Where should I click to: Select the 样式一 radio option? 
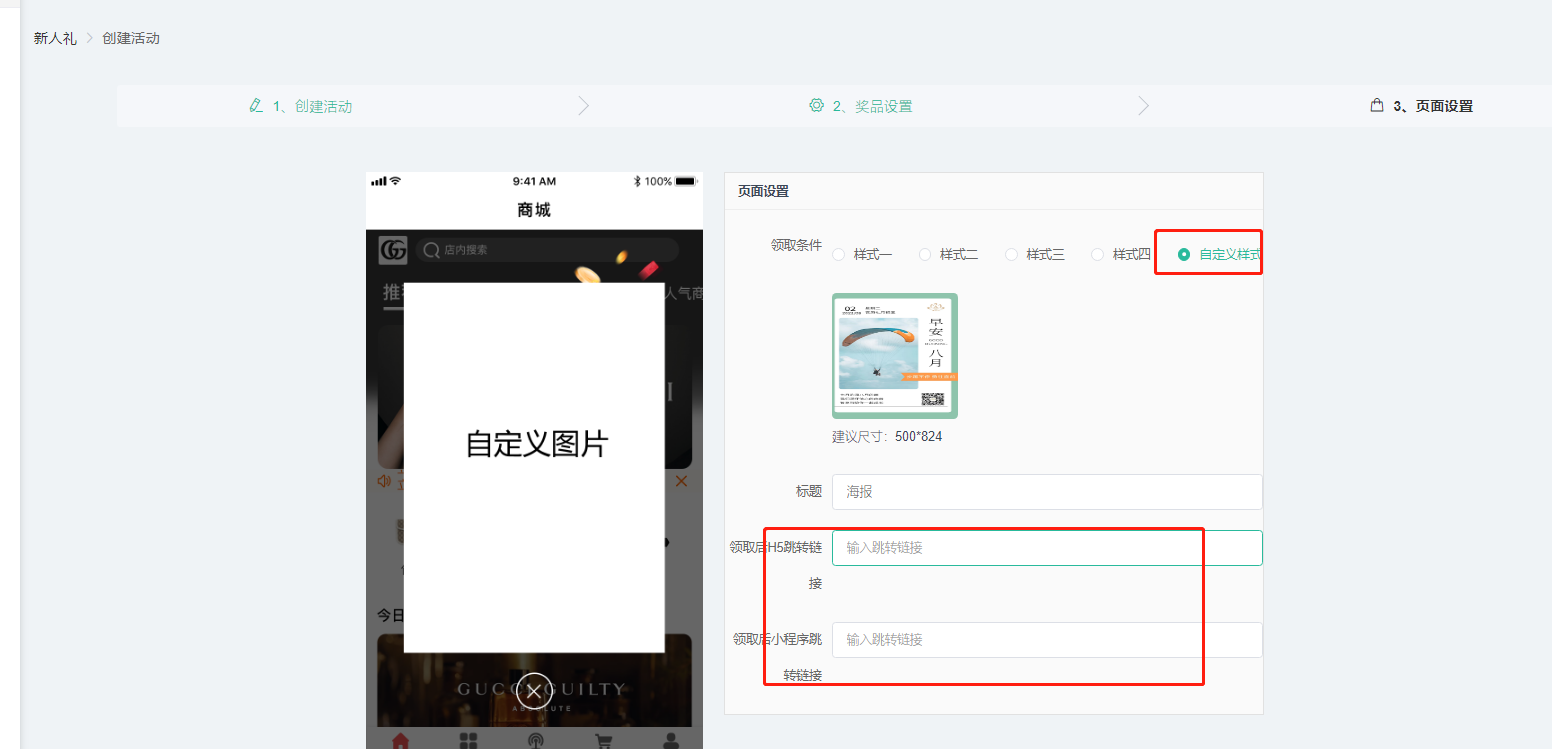(x=838, y=255)
